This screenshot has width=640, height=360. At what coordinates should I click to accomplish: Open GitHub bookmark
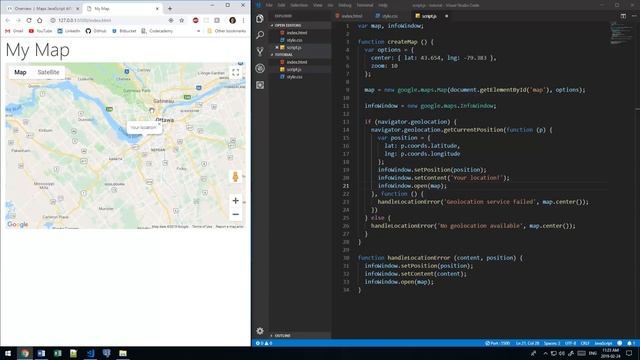tap(96, 31)
